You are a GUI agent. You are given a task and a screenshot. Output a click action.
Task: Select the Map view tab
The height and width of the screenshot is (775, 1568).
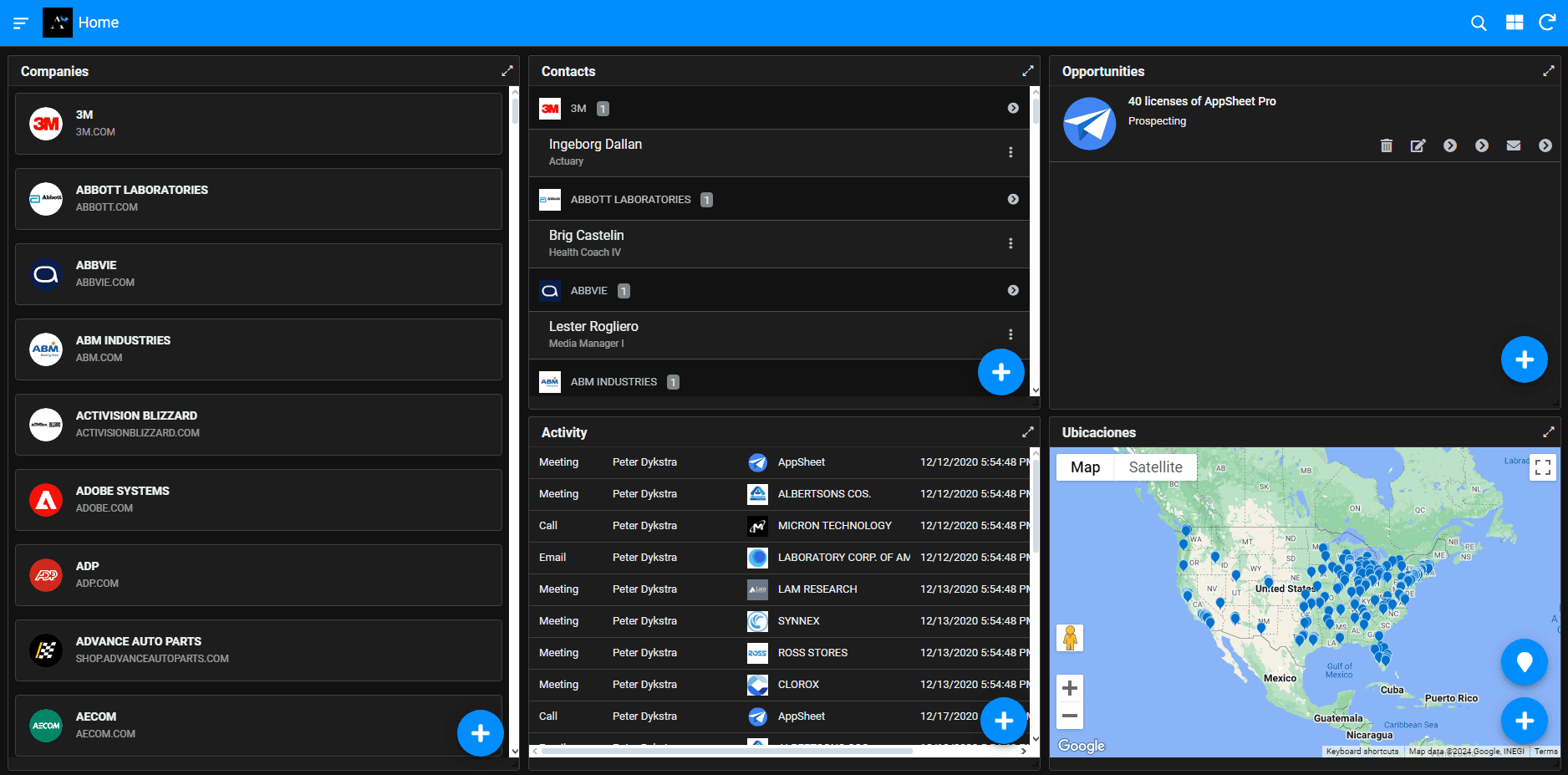click(x=1085, y=467)
